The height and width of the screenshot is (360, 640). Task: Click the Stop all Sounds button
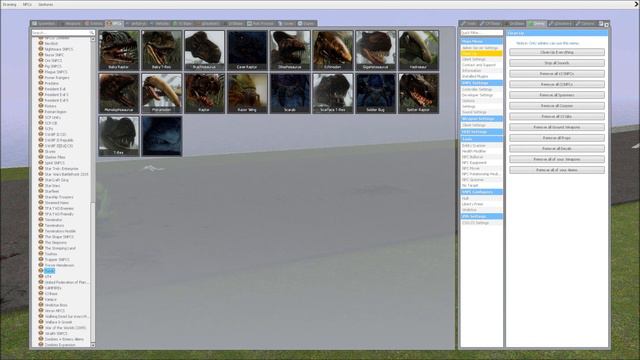(x=557, y=63)
